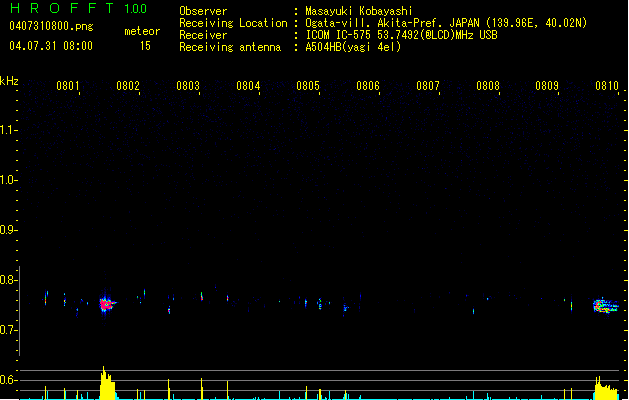This screenshot has height=400, width=629.
Task: Click the 0801 time marker
Action: (68, 86)
